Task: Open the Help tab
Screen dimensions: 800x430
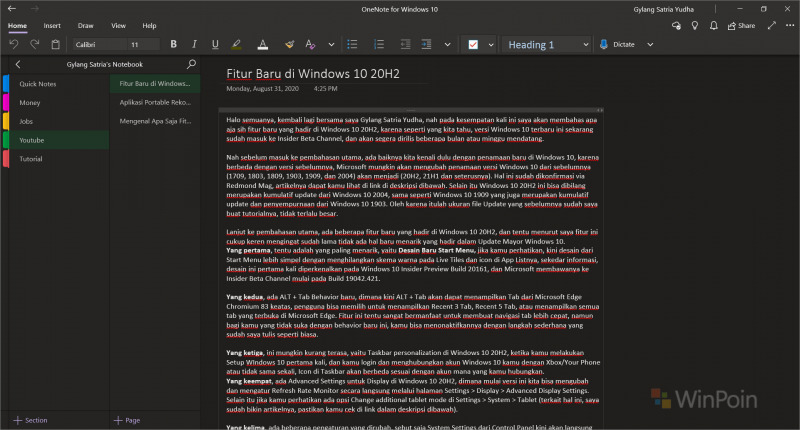Action: 149,26
